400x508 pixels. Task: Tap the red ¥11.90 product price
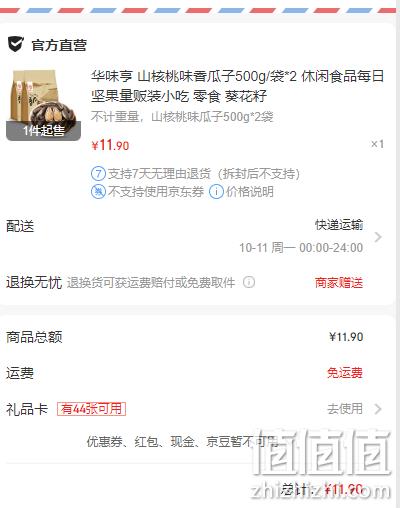click(x=110, y=145)
